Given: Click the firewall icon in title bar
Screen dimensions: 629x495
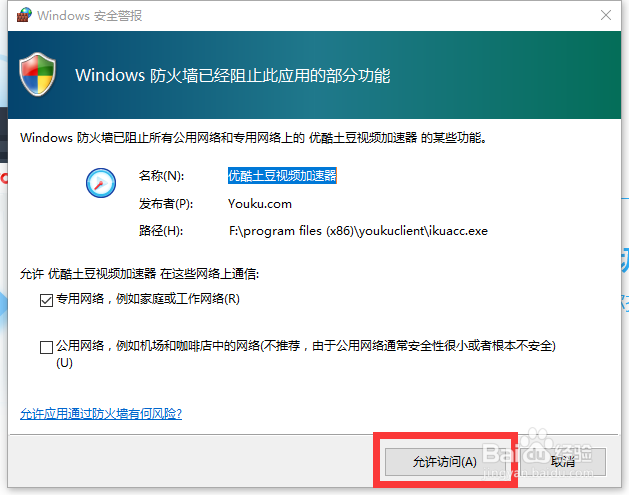Looking at the screenshot, I should point(24,15).
